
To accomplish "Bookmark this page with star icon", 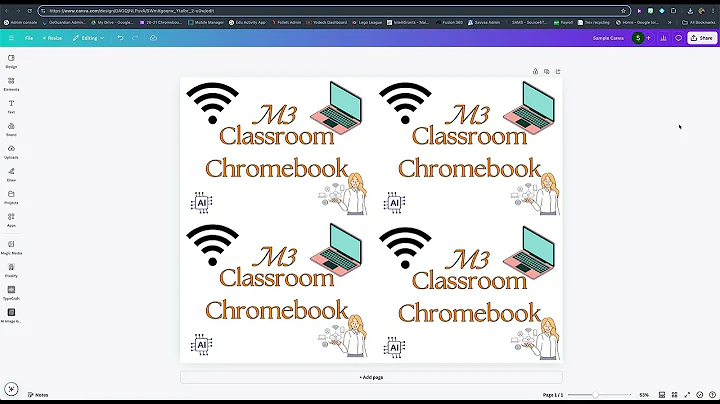I will click(x=623, y=11).
